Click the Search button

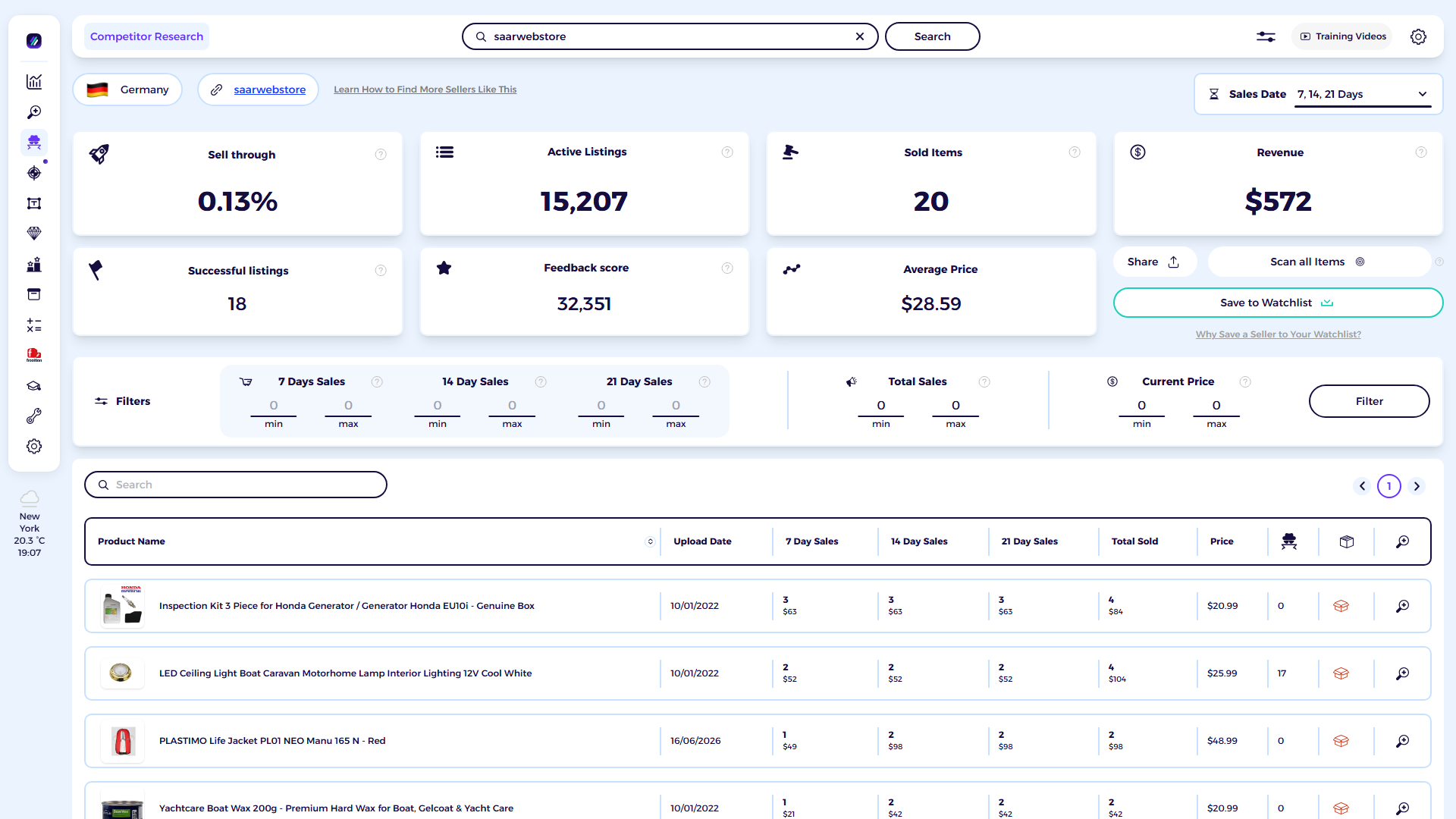coord(932,36)
